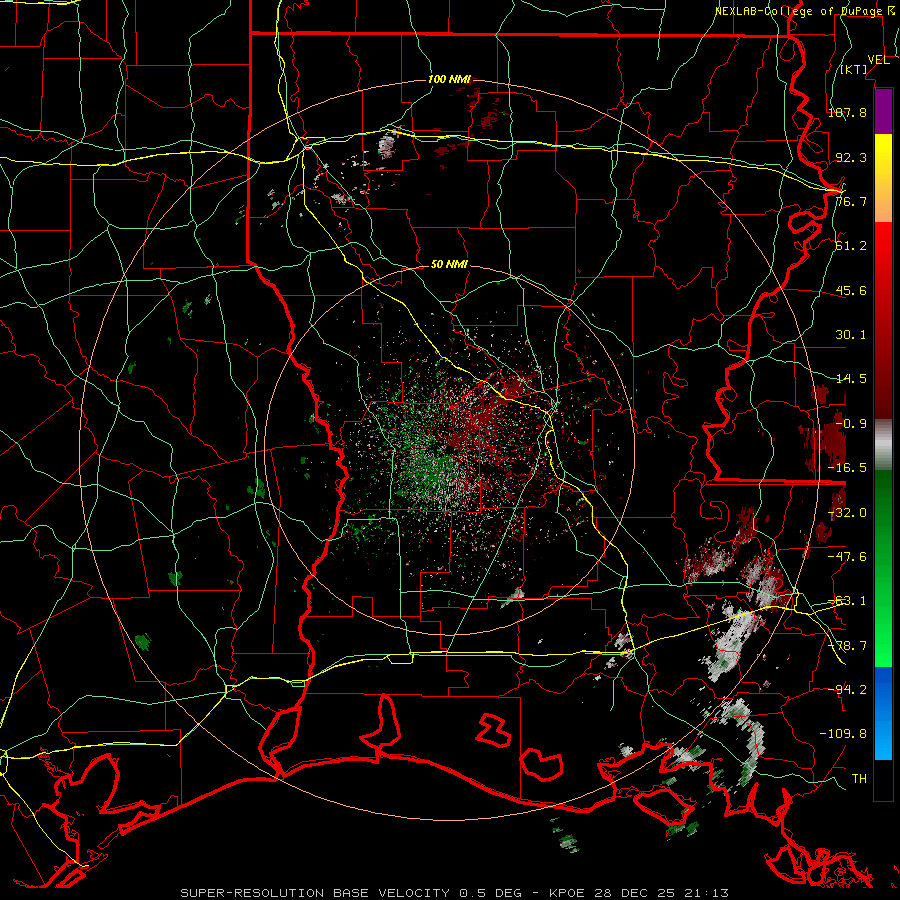Select the -0.9 velocity scale value
Image resolution: width=900 pixels, height=900 pixels.
pyautogui.click(x=851, y=424)
